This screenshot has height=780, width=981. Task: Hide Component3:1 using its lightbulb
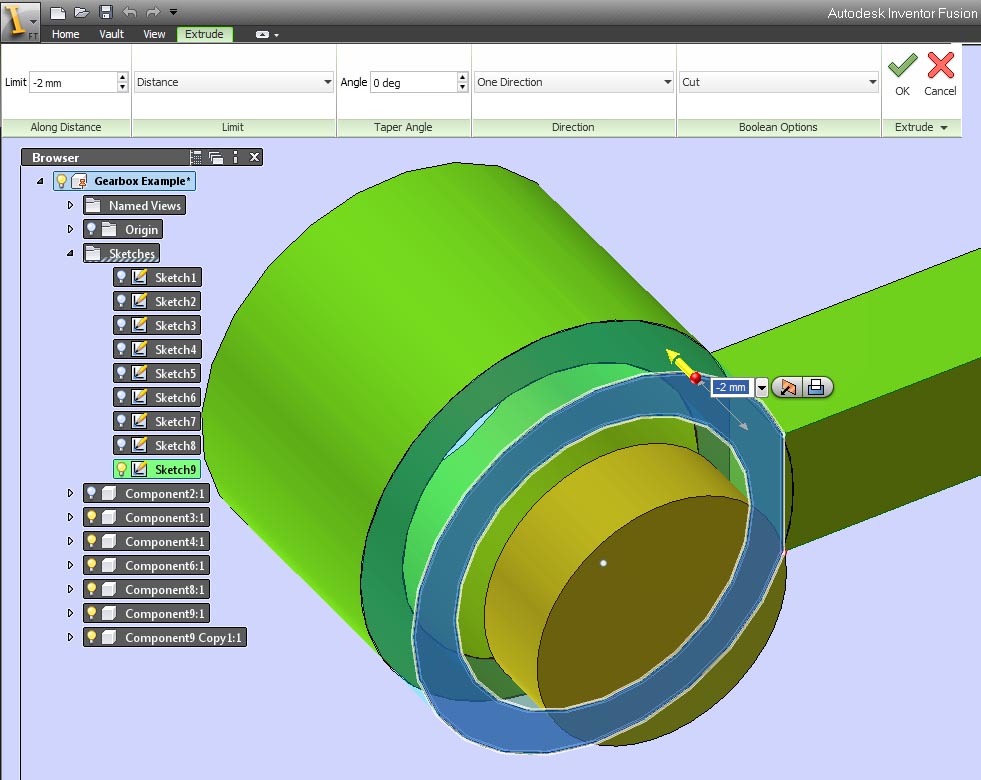point(91,517)
